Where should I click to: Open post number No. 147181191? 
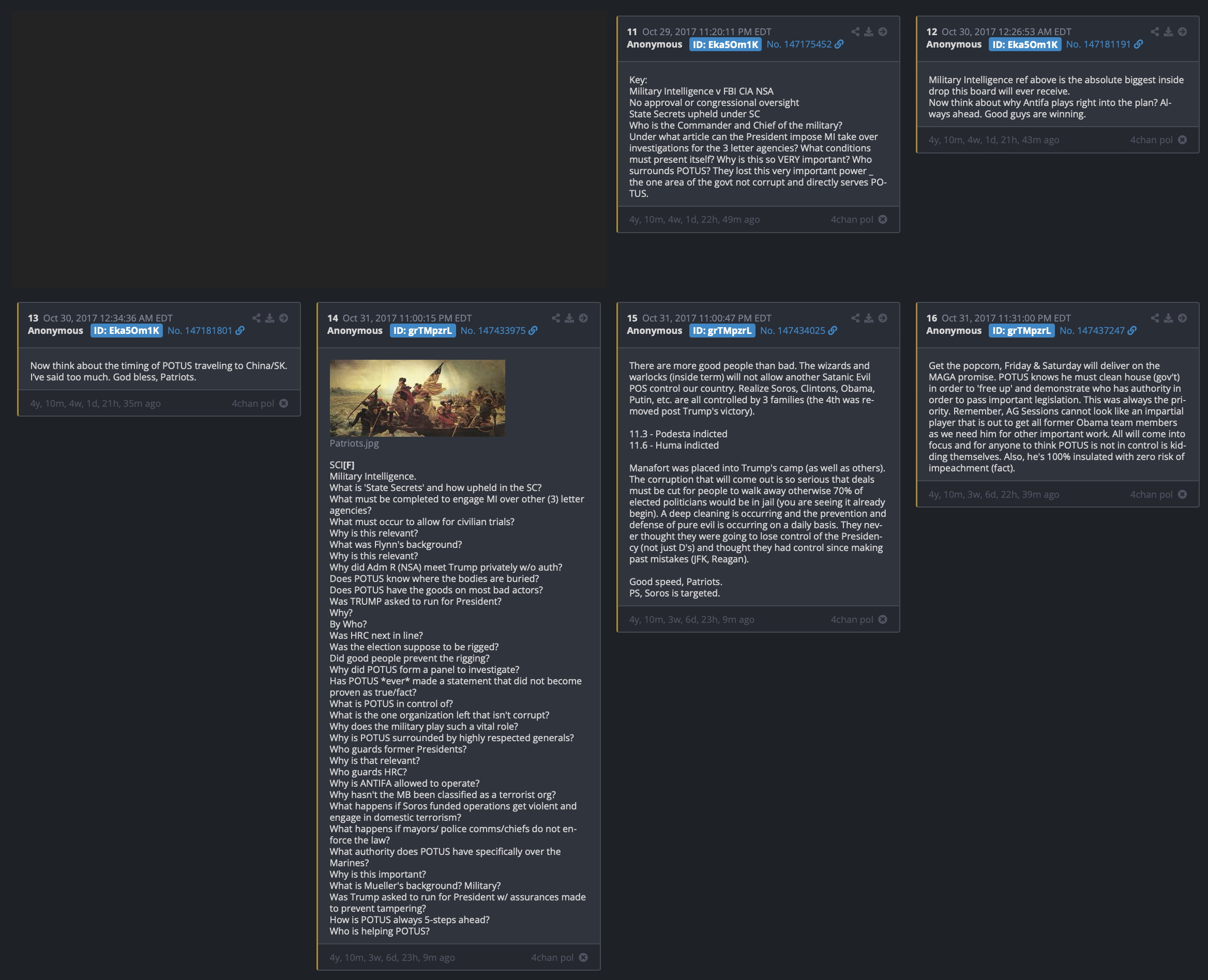point(1098,44)
